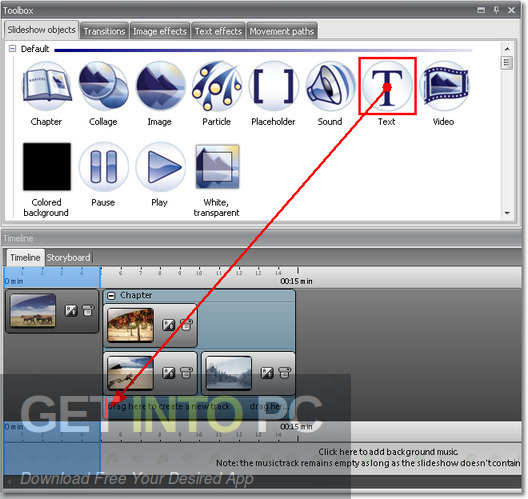This screenshot has height=499, width=528.
Task: Open caption icon on beach clip
Action: [x=186, y=373]
